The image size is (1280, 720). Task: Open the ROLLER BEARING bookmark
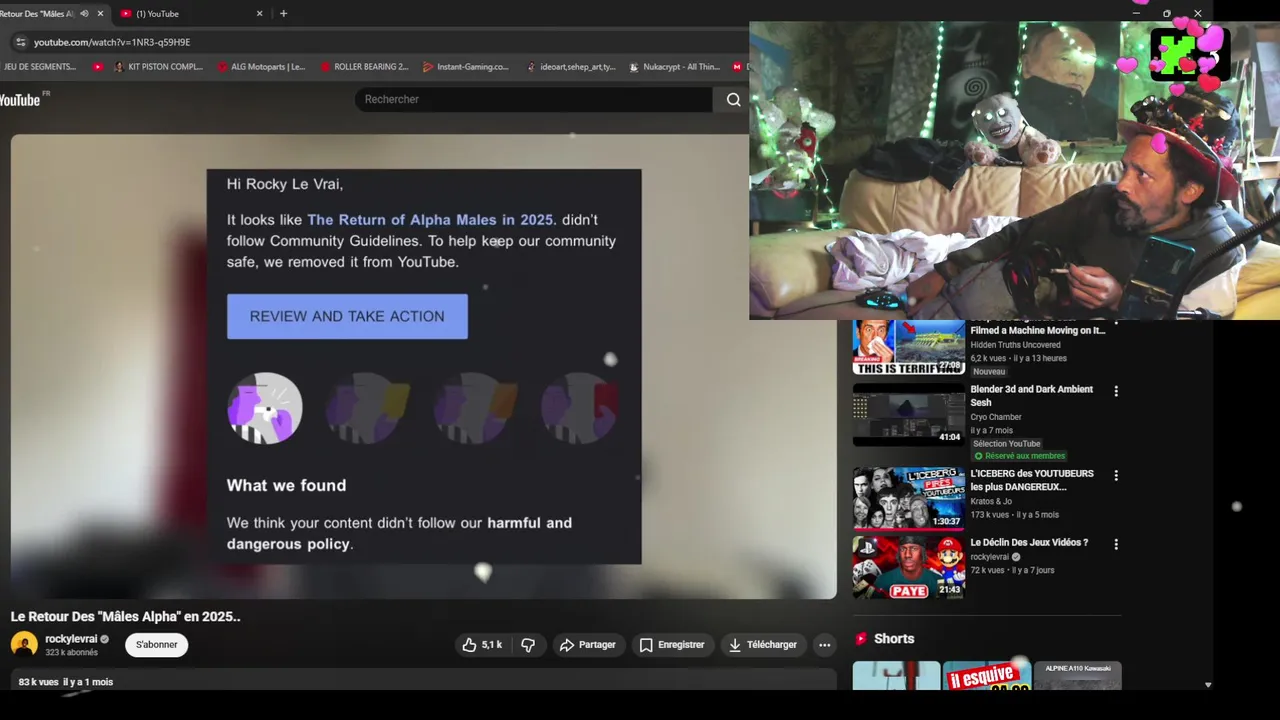(x=364, y=67)
